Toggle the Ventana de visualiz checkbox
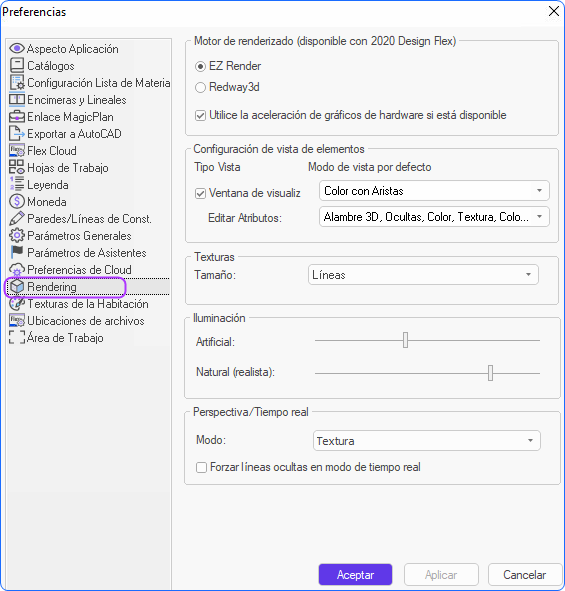The height and width of the screenshot is (591, 565). 200,193
